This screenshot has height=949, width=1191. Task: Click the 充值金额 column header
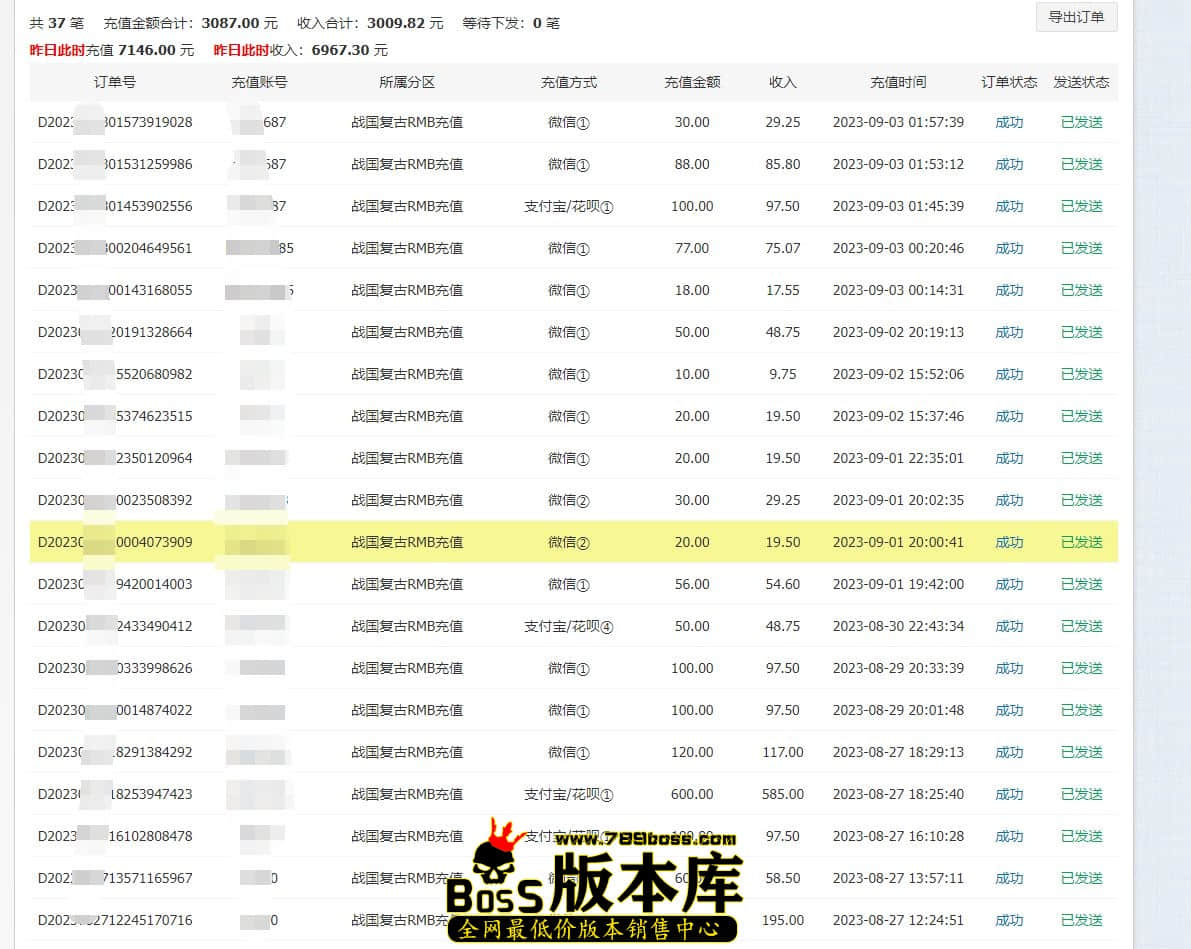coord(692,82)
